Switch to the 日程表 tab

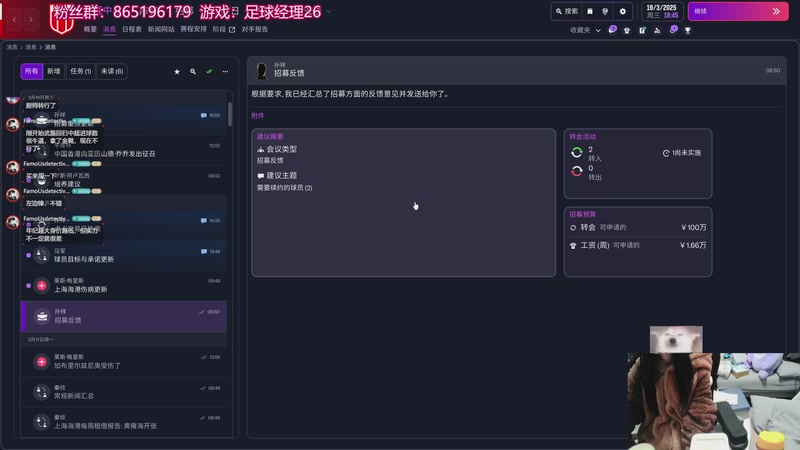click(x=132, y=29)
